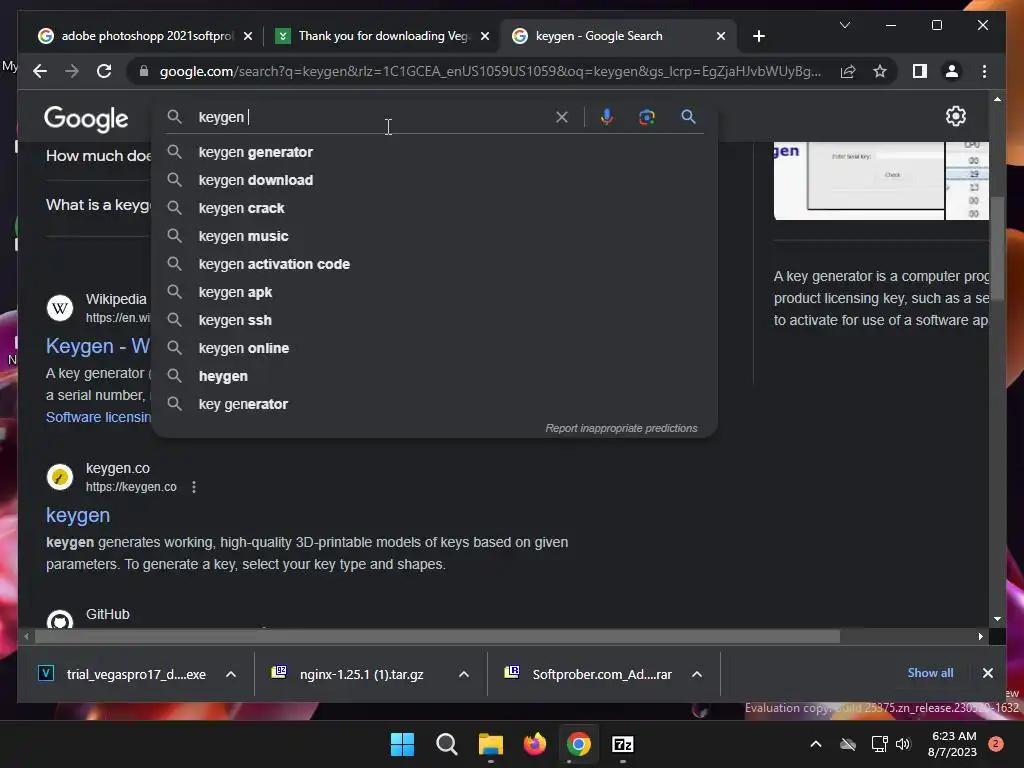Open tab search chevron in title bar
Viewport: 1024px width, 768px height.
(844, 25)
